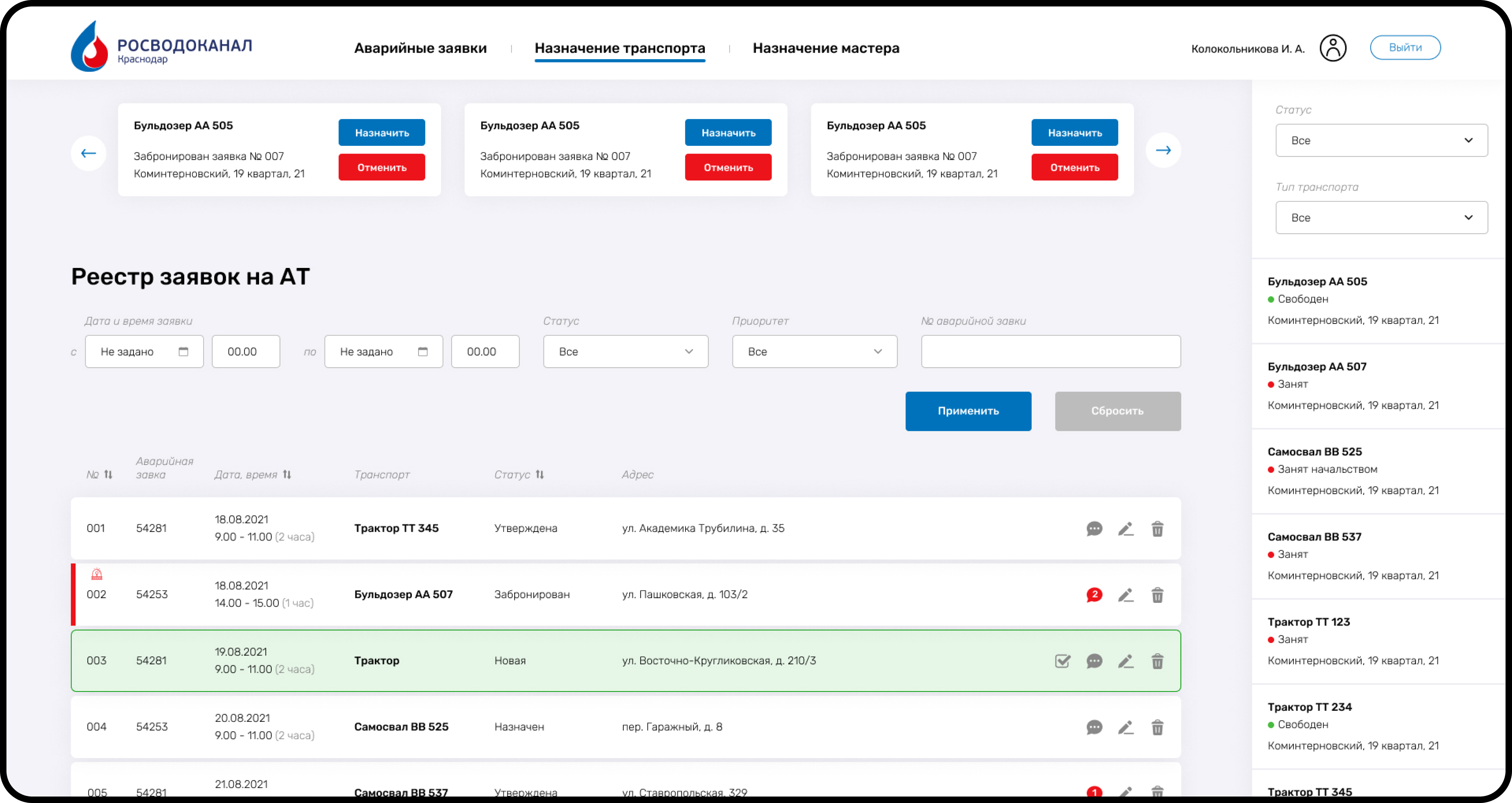Delete request 002 with trash icon
This screenshot has height=803, width=1512.
click(1157, 595)
